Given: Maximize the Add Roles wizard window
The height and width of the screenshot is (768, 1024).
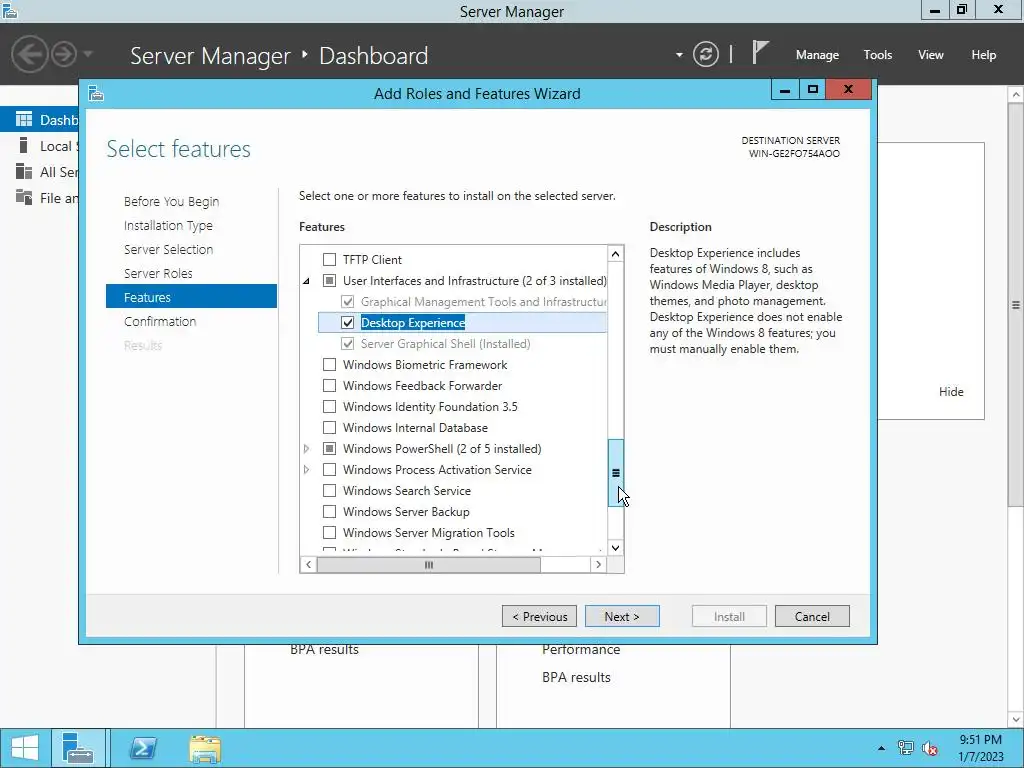Looking at the screenshot, I should [812, 89].
